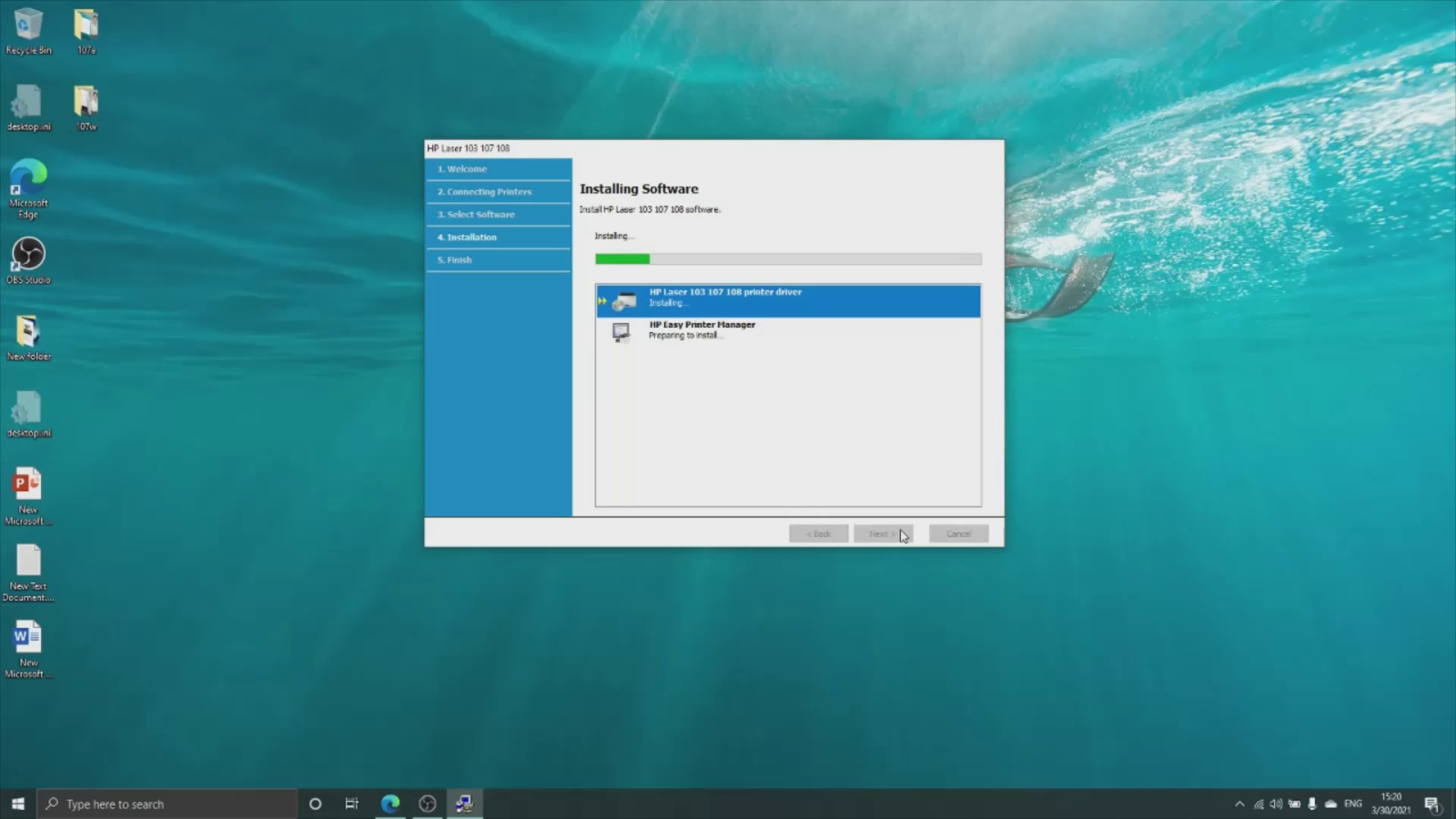Screen dimensions: 1456x819
Task: Click the Next button in the installer
Action: (882, 534)
